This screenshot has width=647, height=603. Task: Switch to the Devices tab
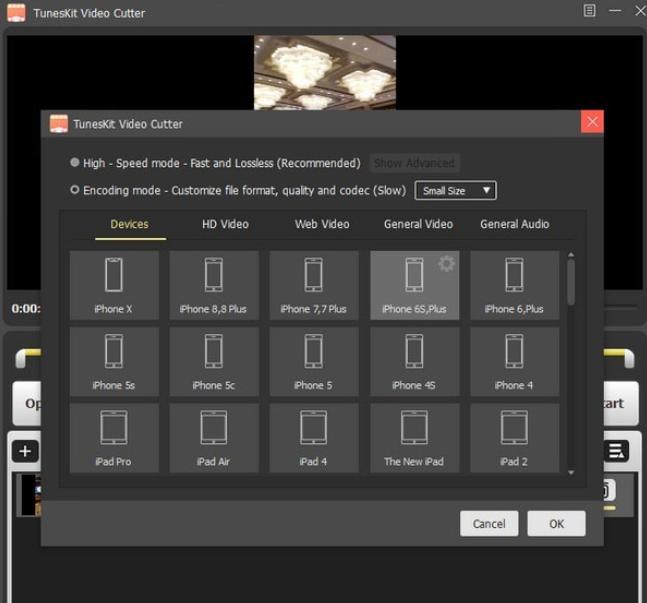pyautogui.click(x=130, y=224)
